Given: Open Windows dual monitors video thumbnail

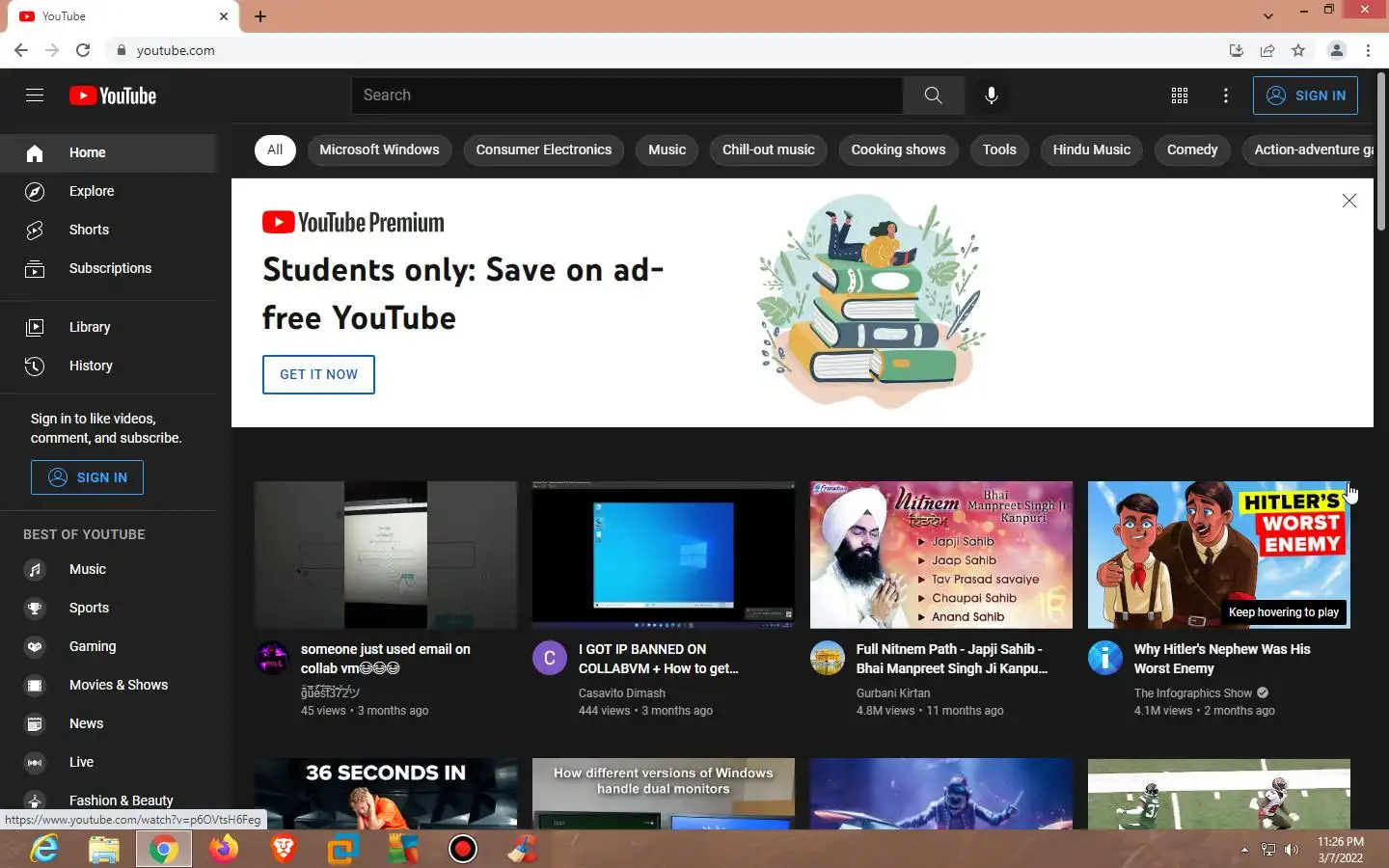Looking at the screenshot, I should point(664,794).
